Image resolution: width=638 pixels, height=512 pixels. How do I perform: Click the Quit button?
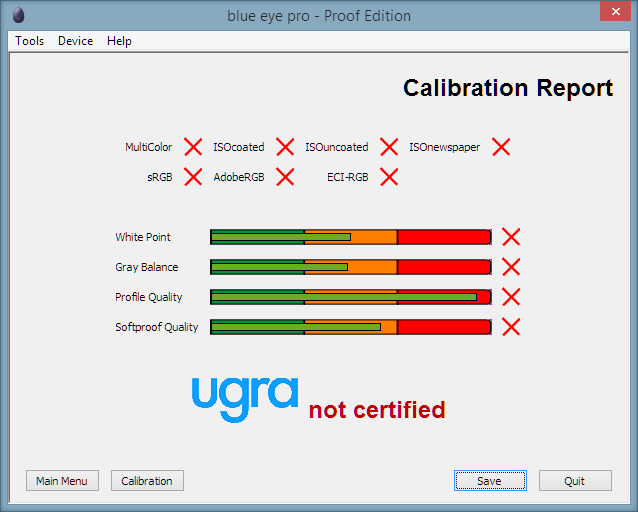tap(575, 481)
